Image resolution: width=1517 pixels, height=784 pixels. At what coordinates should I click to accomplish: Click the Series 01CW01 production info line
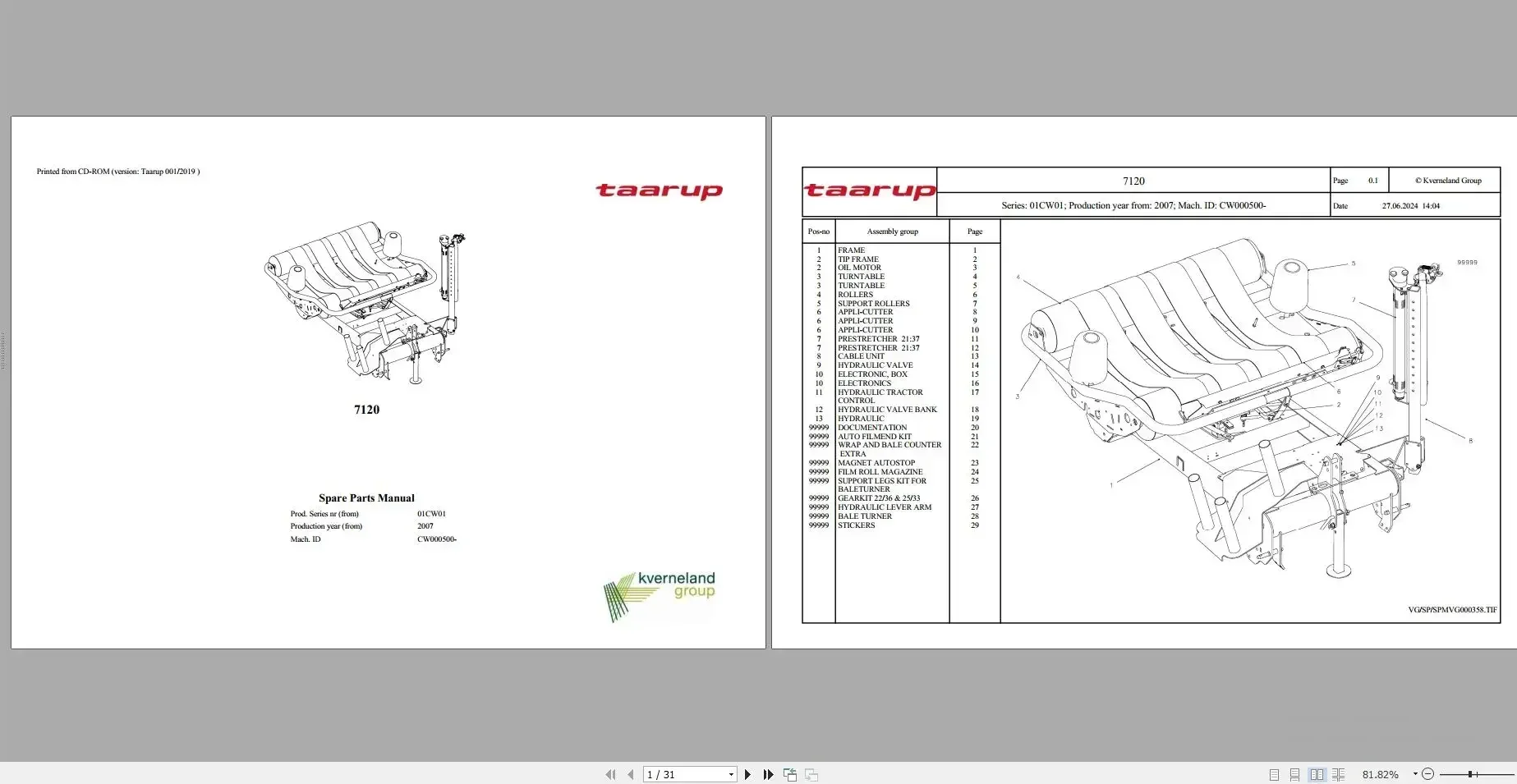click(x=1133, y=205)
